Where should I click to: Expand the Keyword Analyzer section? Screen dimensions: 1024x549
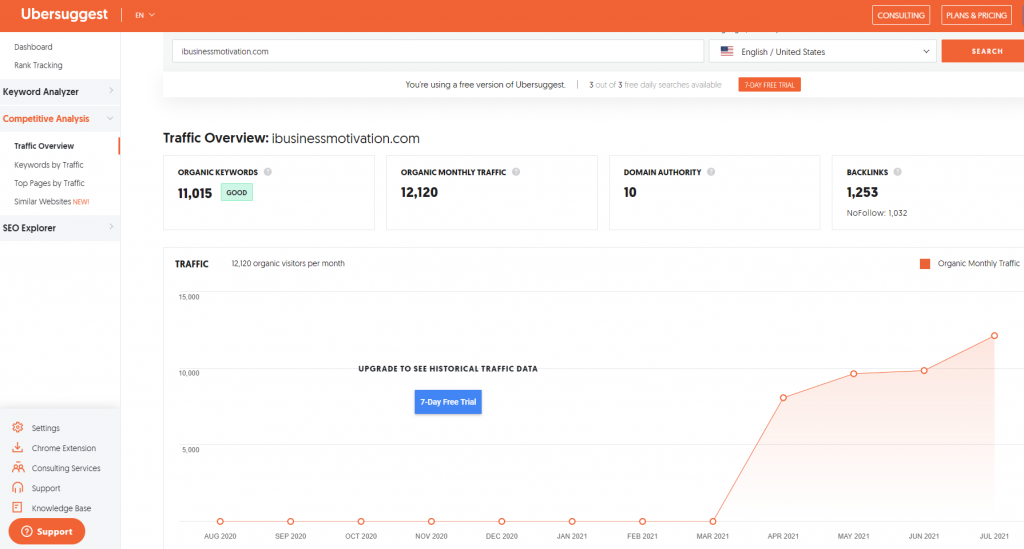point(59,91)
